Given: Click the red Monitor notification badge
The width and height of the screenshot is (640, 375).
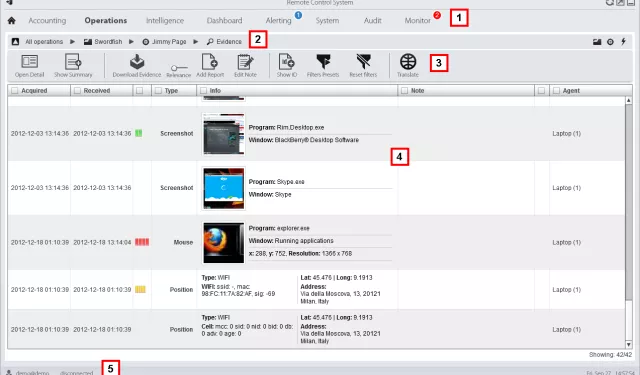Looking at the screenshot, I should click(437, 15).
